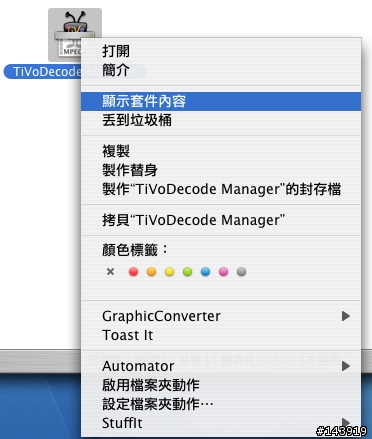This screenshot has height=439, width=372.
Task: Expand GraphicConverter submenu arrow
Action: click(x=346, y=316)
